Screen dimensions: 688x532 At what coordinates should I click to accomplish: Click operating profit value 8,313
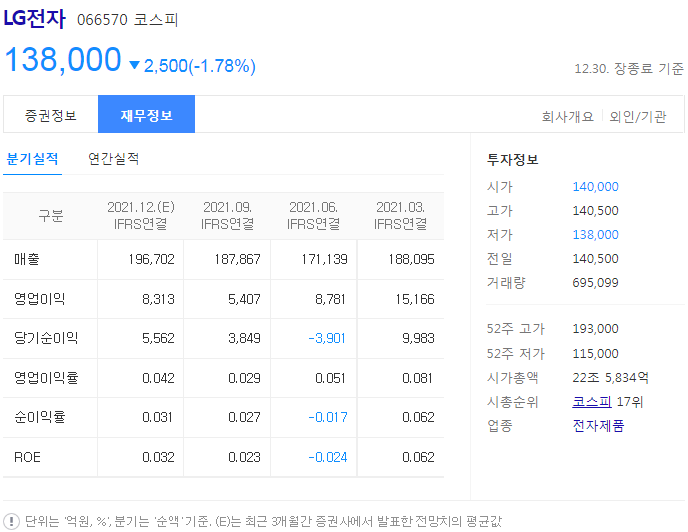point(158,299)
